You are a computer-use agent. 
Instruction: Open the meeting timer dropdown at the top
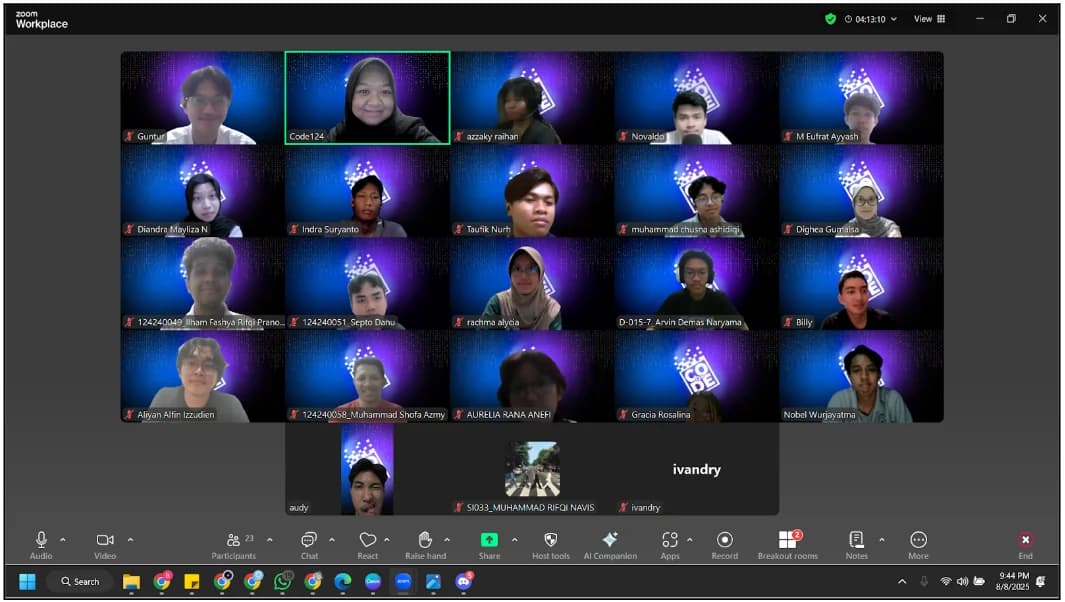[870, 19]
